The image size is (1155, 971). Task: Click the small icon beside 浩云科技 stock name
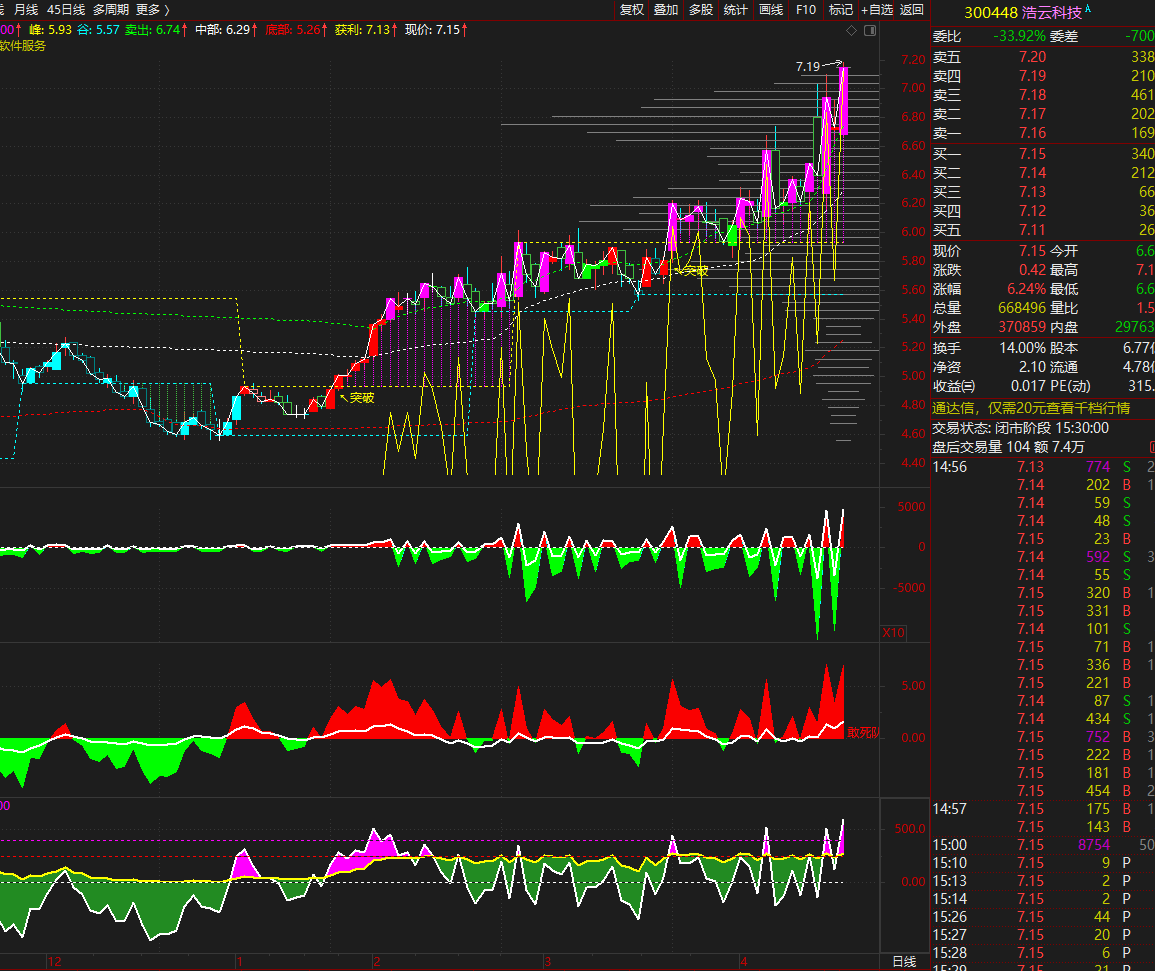(x=1089, y=11)
